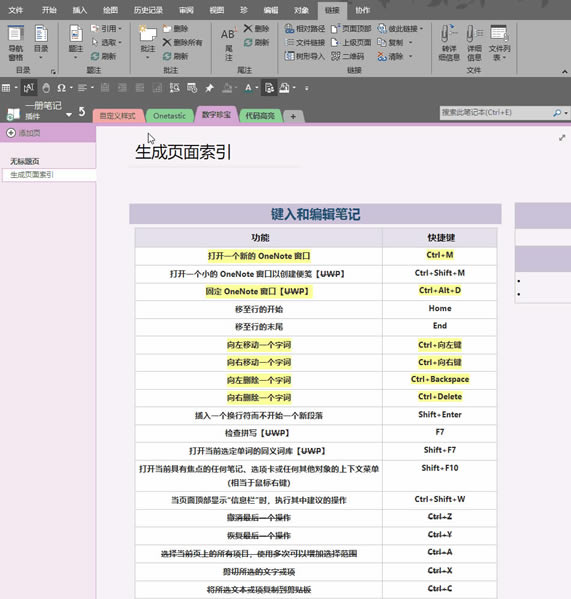Screen dimensions: 571x599
Task: Switch to the 历史记录 ribbon tab
Action: (148, 10)
